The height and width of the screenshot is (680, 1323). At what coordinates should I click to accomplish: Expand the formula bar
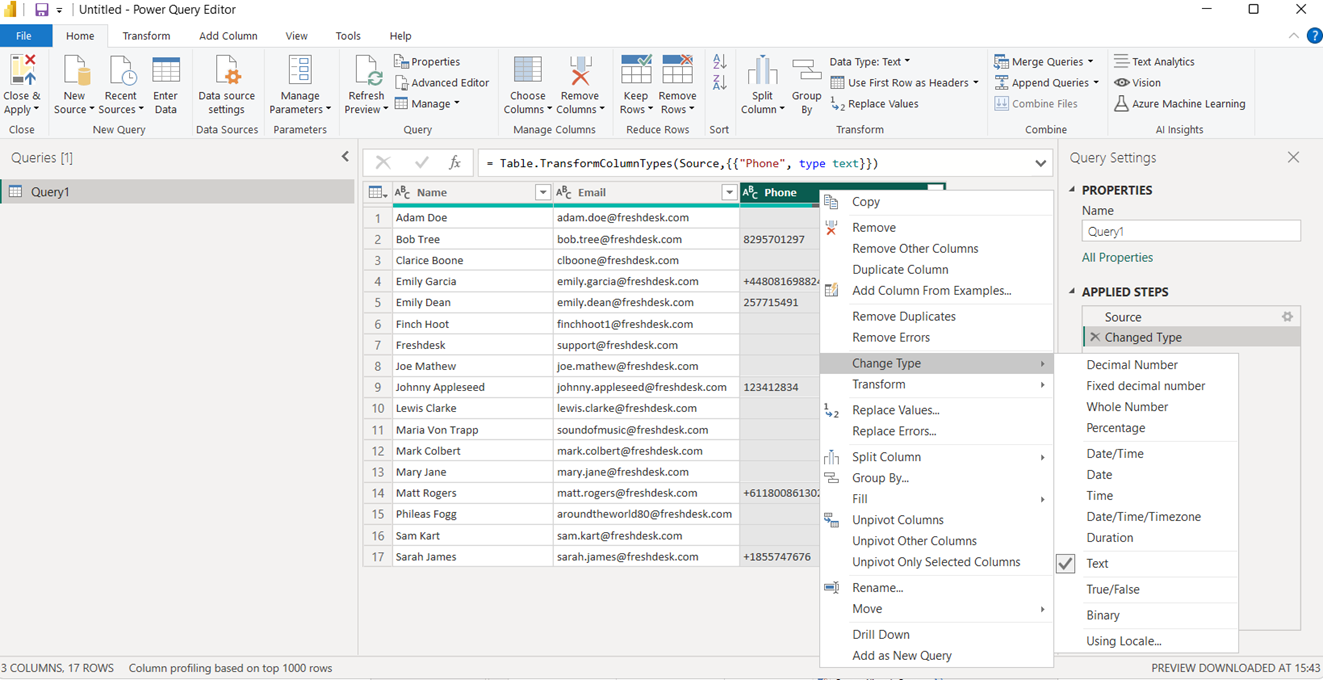click(1041, 163)
